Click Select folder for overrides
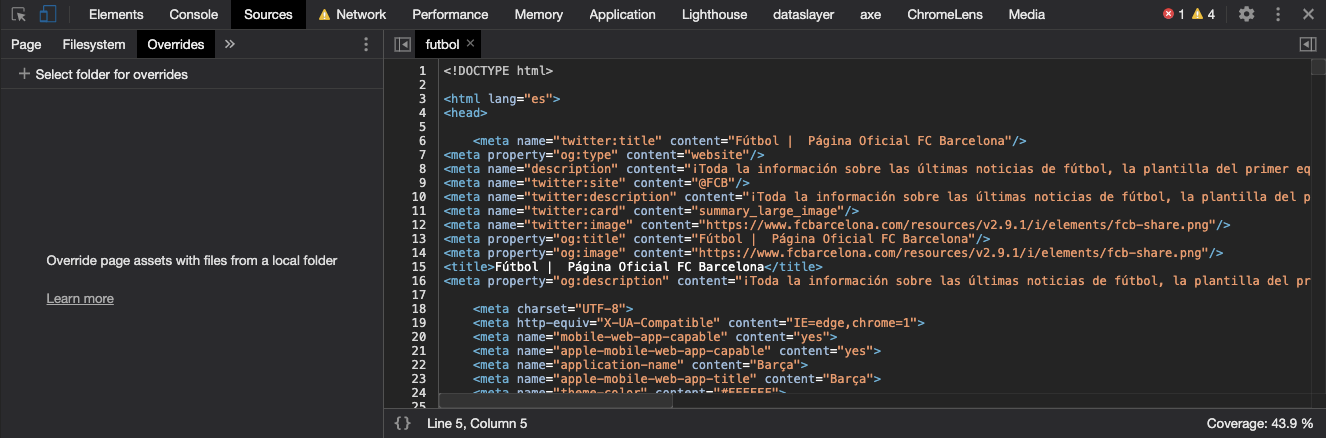The image size is (1326, 438). (103, 74)
